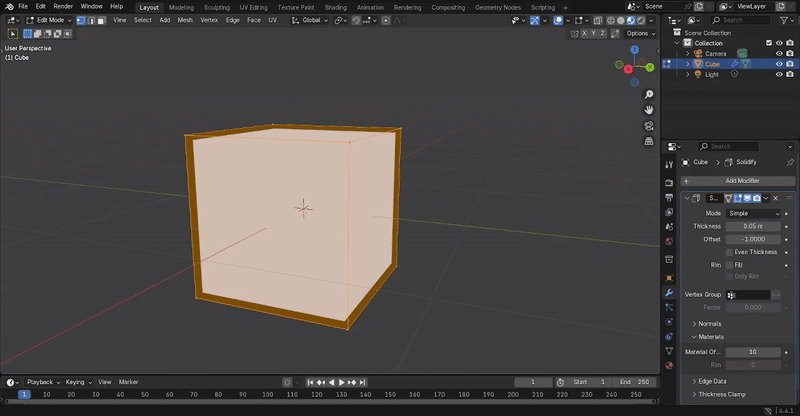The image size is (800, 416).
Task: Pin the properties editor context
Action: pos(790,162)
